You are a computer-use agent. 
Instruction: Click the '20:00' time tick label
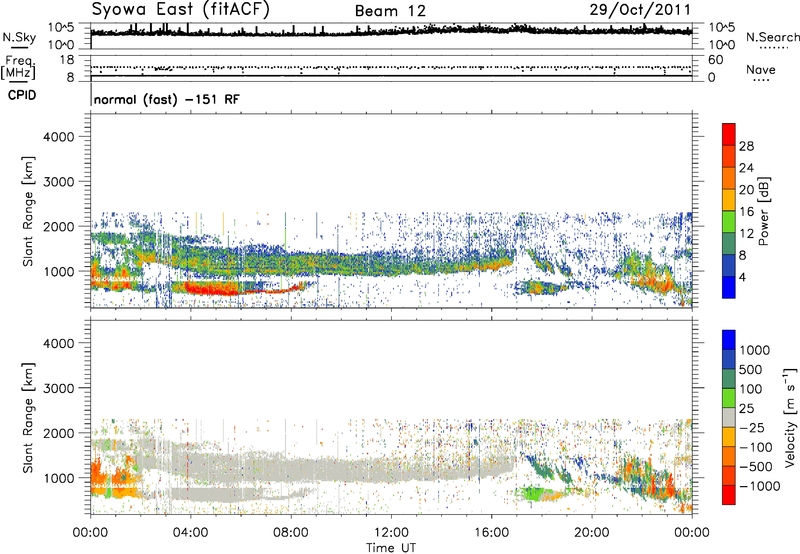(592, 533)
